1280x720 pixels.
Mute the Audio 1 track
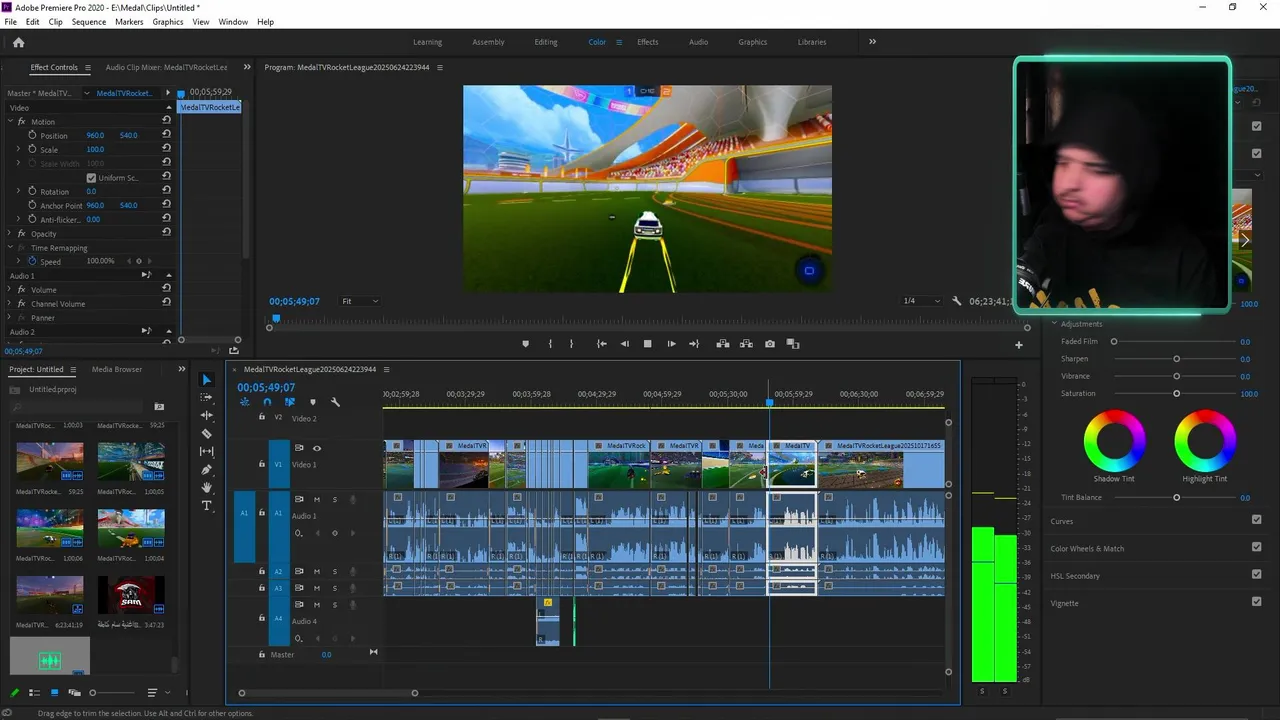click(317, 500)
